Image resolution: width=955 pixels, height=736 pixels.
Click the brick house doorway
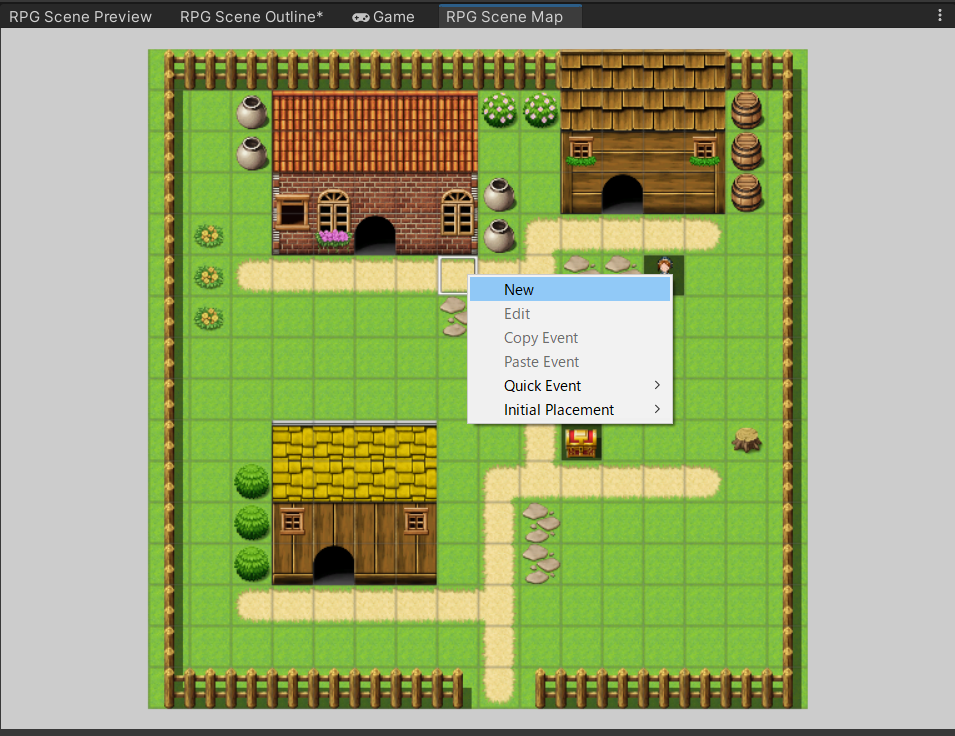375,235
